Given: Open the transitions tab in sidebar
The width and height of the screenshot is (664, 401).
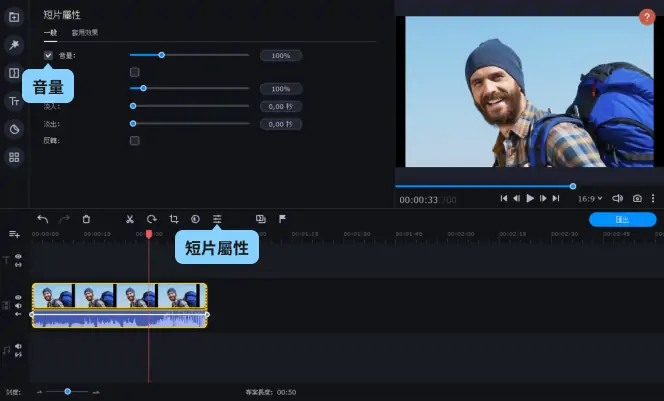Looking at the screenshot, I should click(14, 73).
